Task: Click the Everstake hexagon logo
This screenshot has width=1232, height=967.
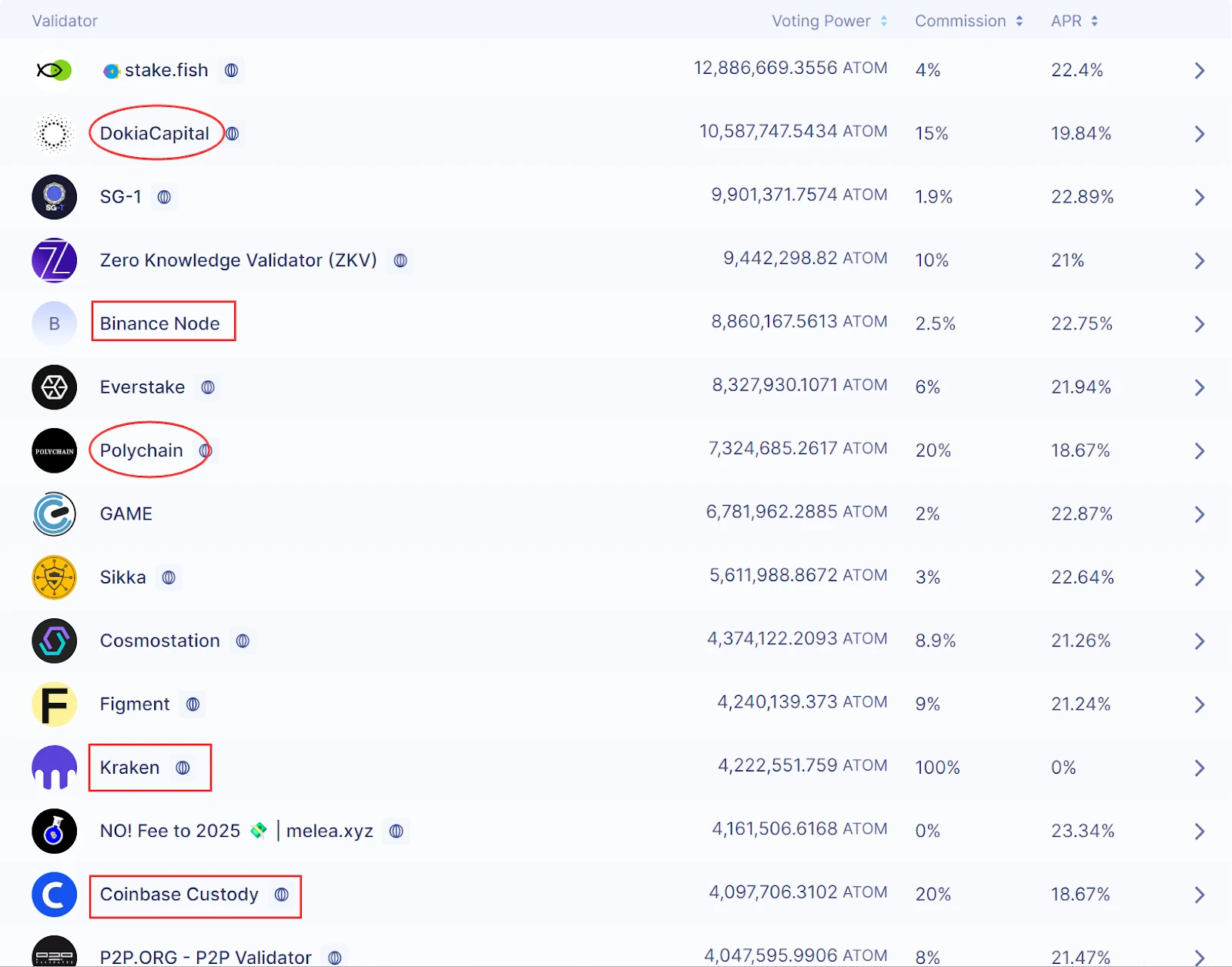Action: pyautogui.click(x=54, y=387)
